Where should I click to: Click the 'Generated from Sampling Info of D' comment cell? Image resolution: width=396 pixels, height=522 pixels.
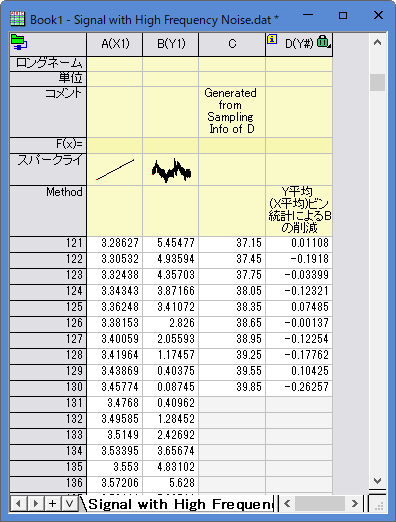click(232, 112)
